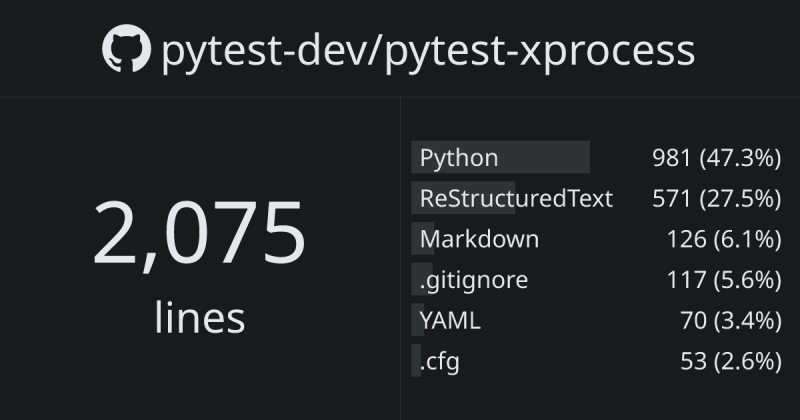This screenshot has width=800, height=420.
Task: Click the GitHub octocat logo
Action: 127,48
